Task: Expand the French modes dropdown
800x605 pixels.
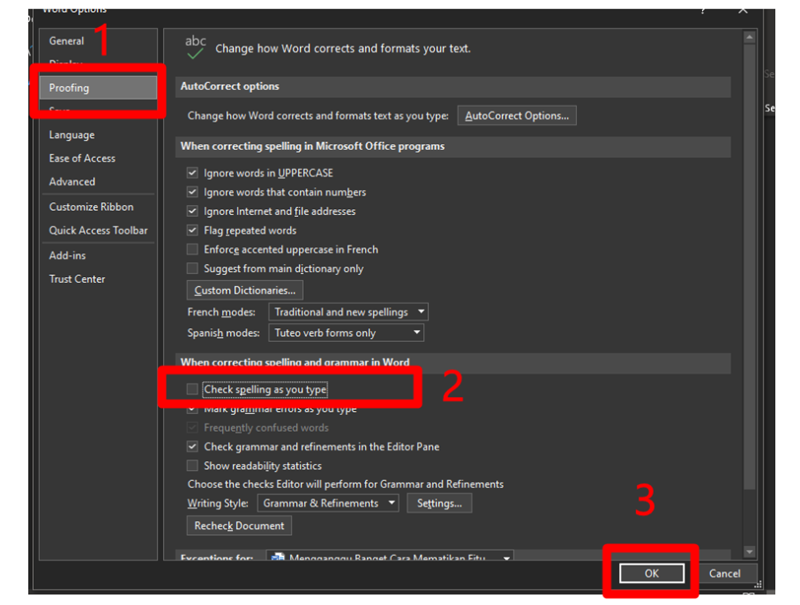Action: [x=349, y=313]
